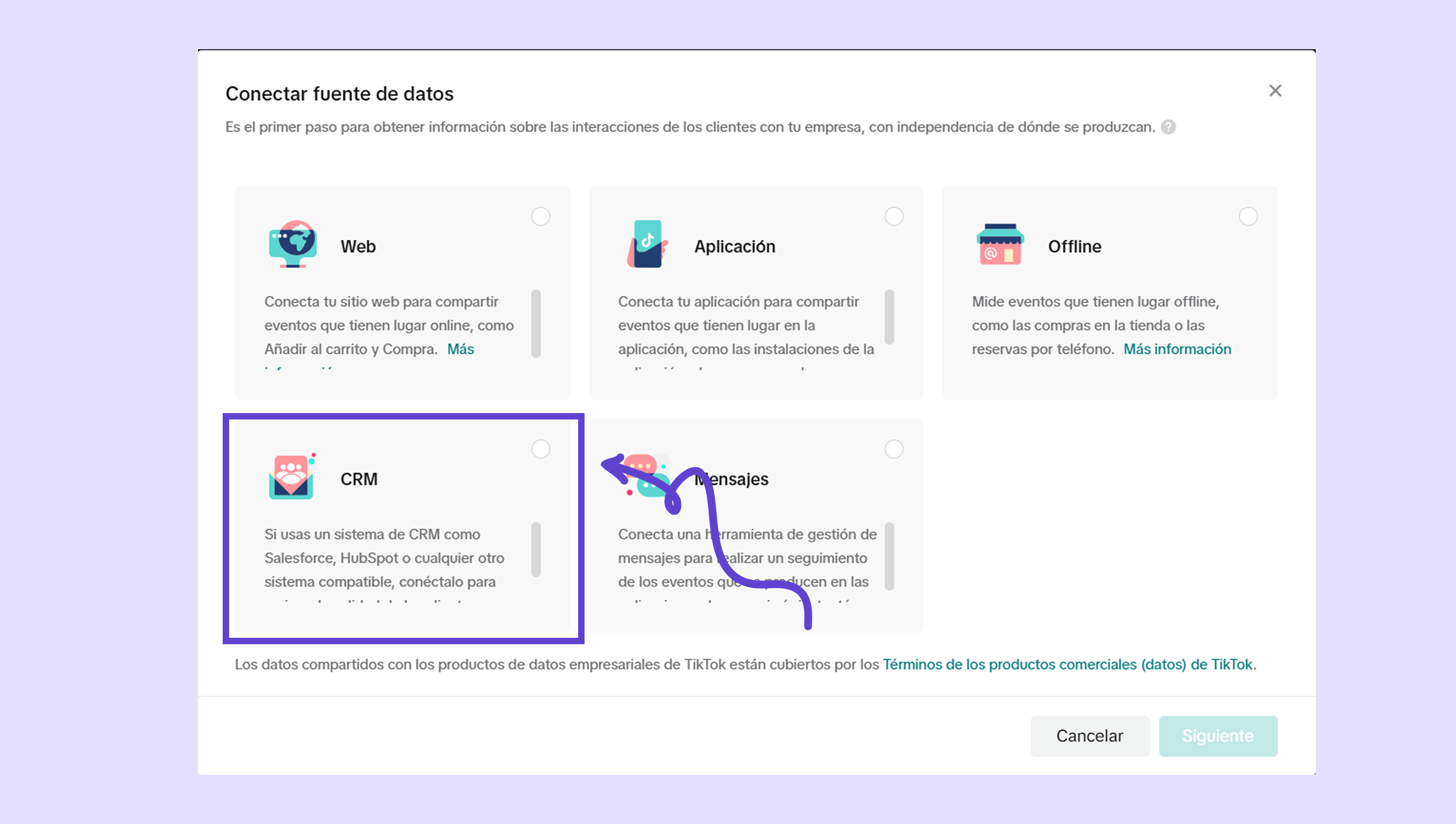Screen dimensions: 1456x824
Task: Click scrollbar in Aplicación card description
Action: point(889,317)
